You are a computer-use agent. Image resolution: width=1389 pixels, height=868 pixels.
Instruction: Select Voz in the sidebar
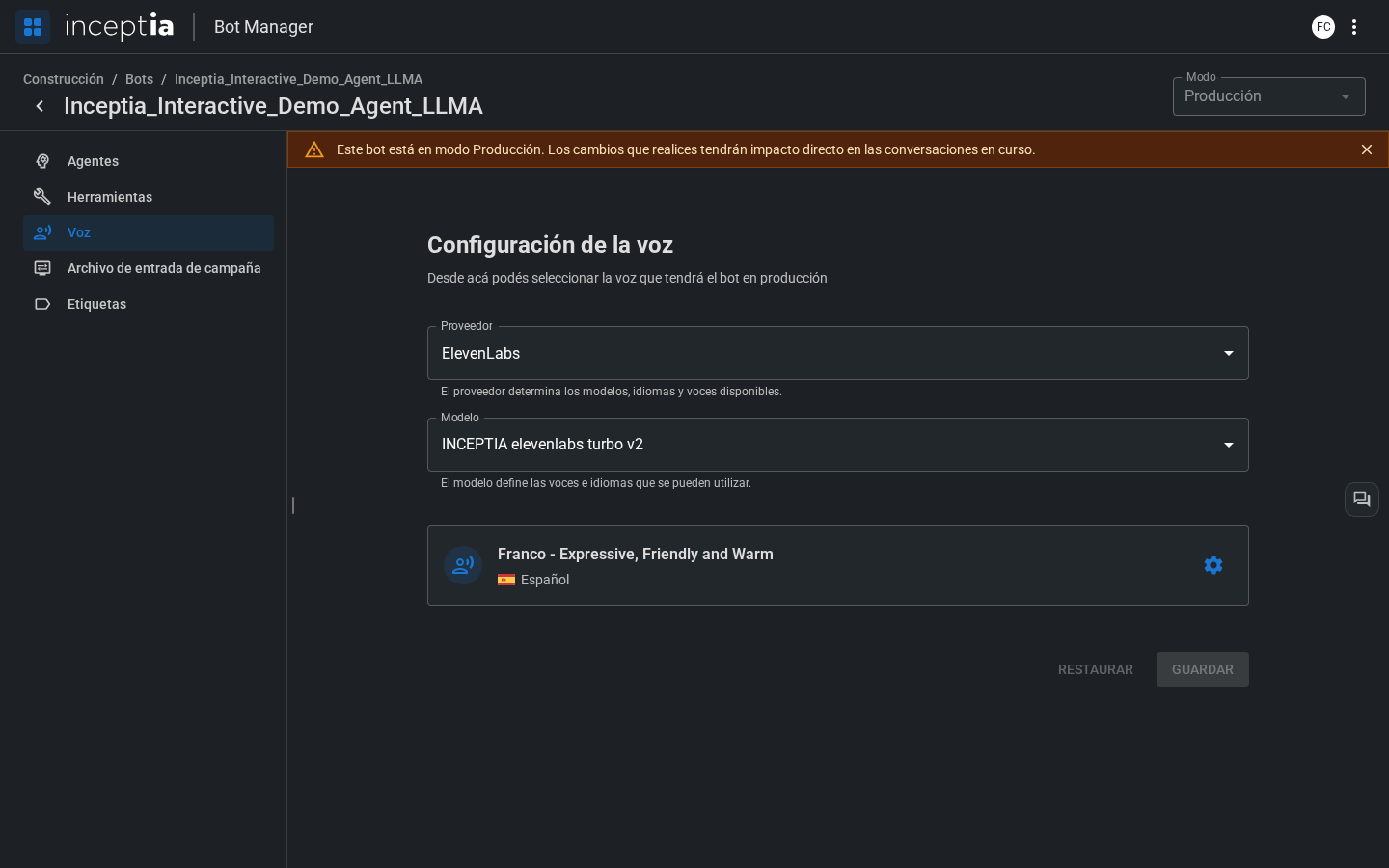pyautogui.click(x=149, y=232)
